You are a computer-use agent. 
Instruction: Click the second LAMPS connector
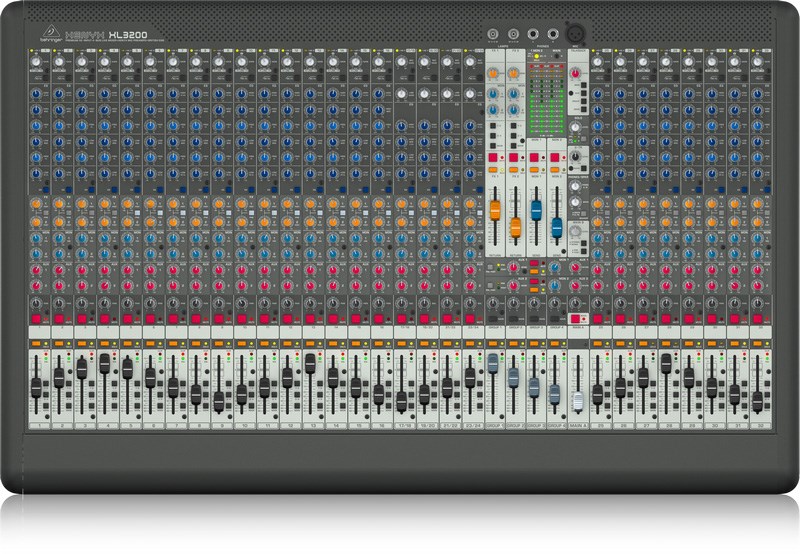[x=513, y=34]
